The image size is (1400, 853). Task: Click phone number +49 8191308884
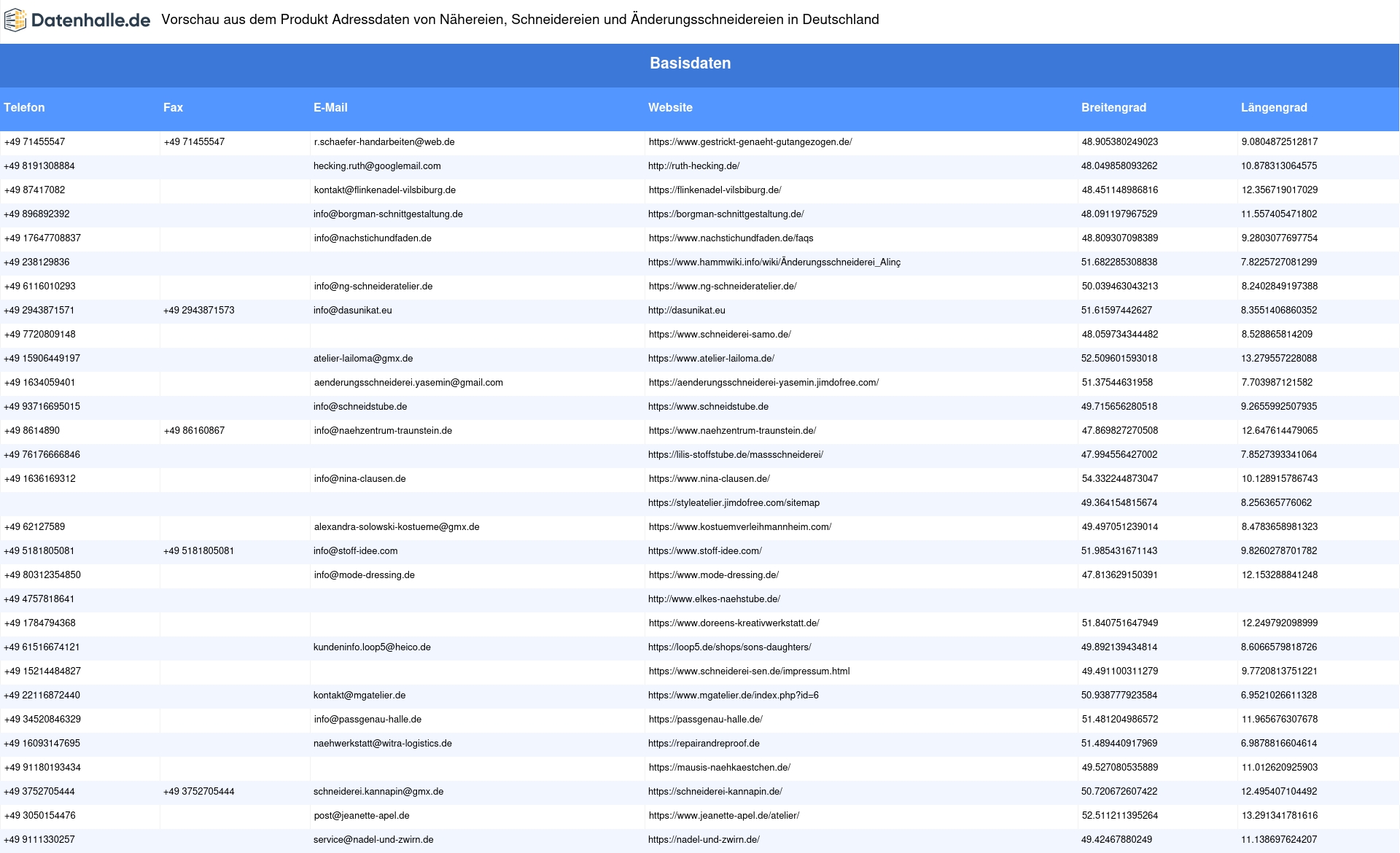tap(39, 166)
